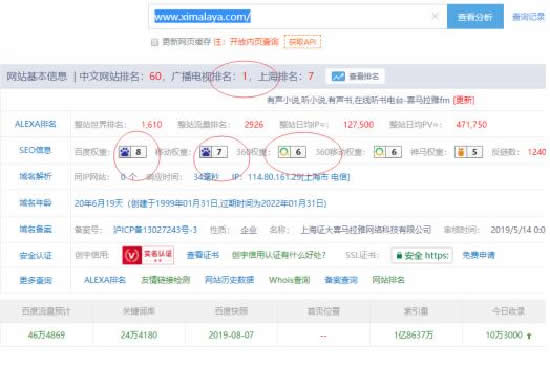Click the IP address 114.80.161.29 link
Screen dimensions: 550x367
(299, 177)
